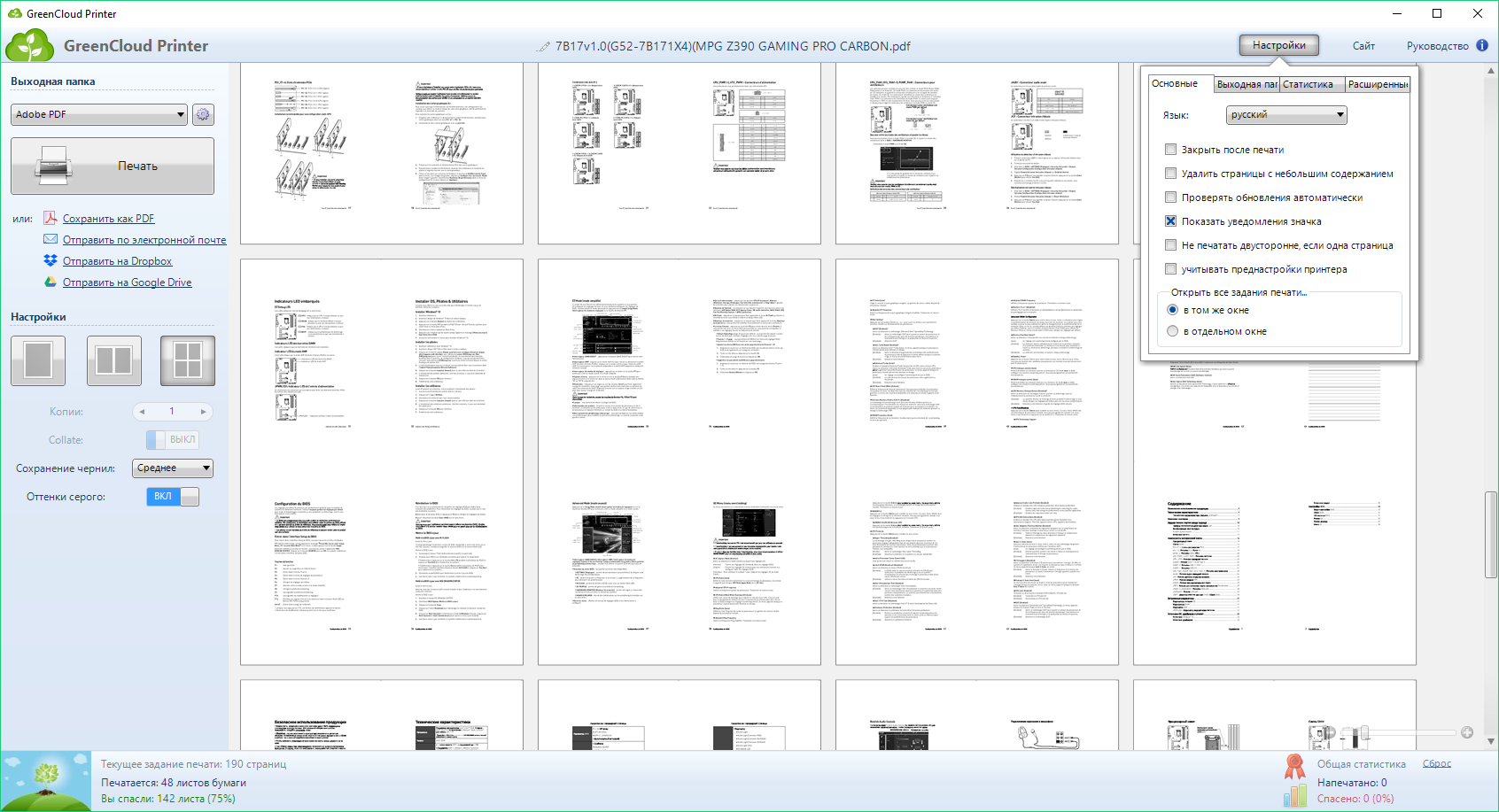Click the text Текущее задание печати: 190 страниц
The image size is (1499, 812).
pos(193,764)
